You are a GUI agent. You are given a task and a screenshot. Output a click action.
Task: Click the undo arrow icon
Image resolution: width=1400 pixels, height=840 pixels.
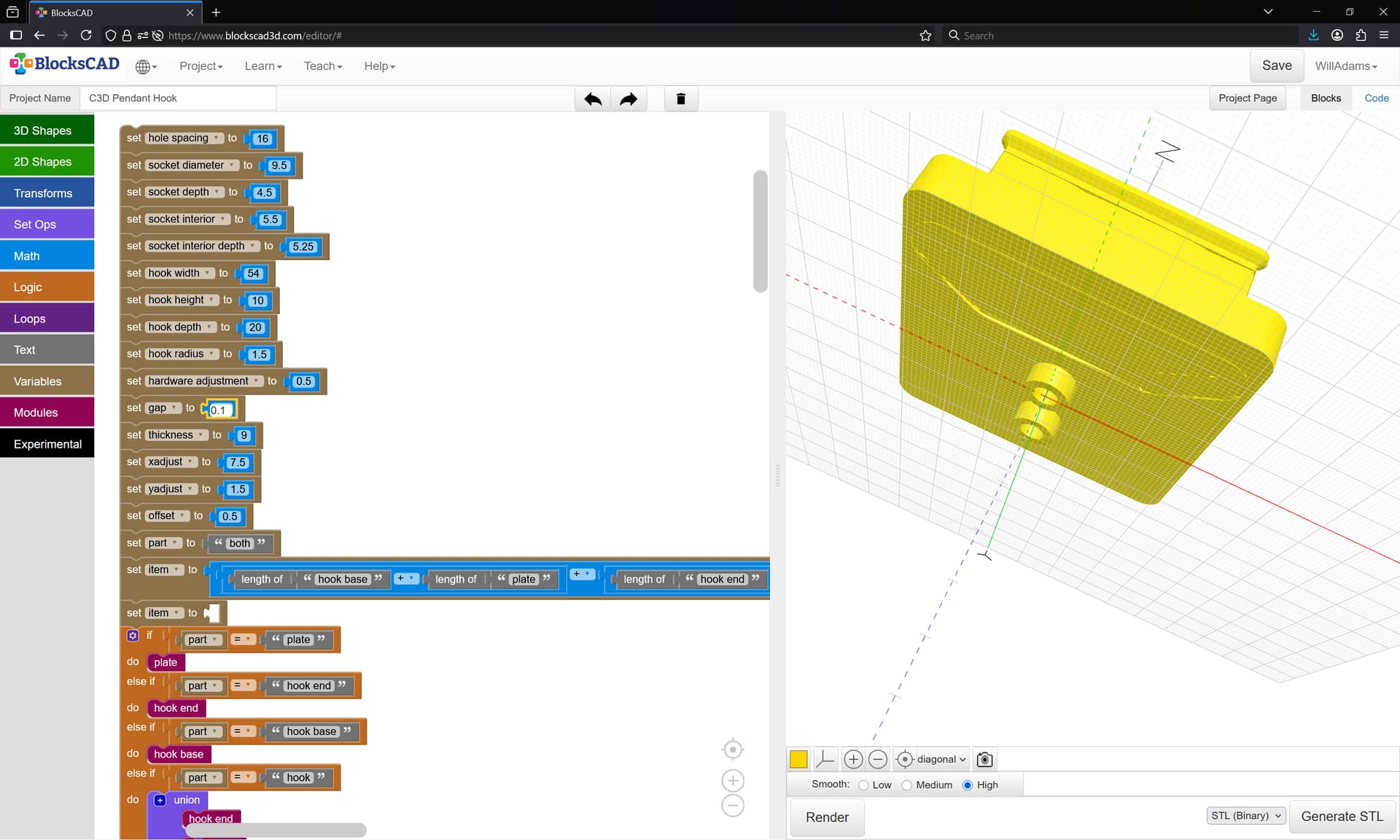(x=593, y=98)
